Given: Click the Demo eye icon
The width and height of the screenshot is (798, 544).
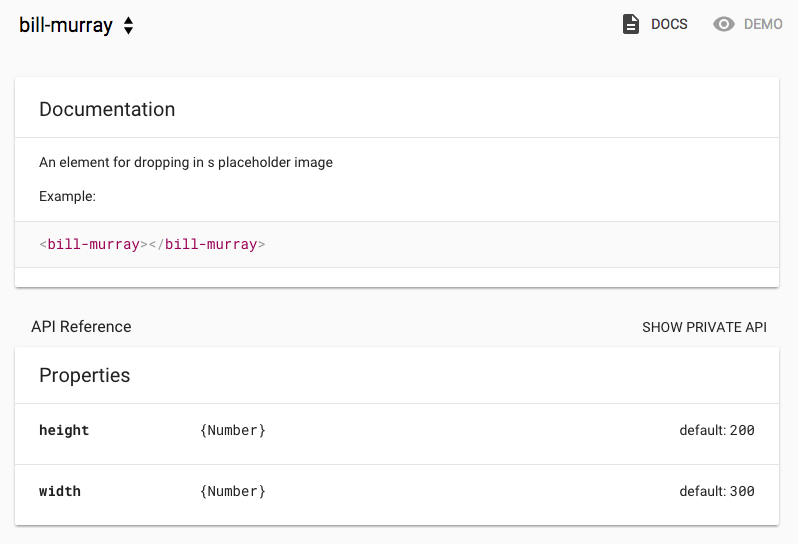Looking at the screenshot, I should click(724, 24).
